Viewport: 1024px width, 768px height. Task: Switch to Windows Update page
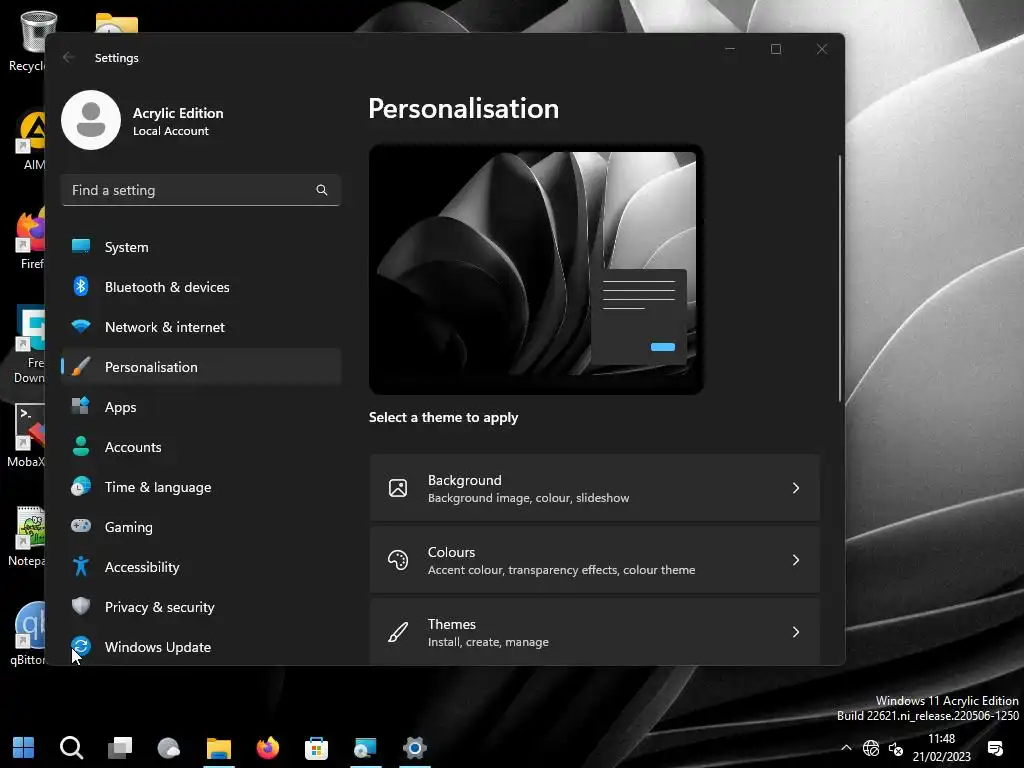coord(201,647)
